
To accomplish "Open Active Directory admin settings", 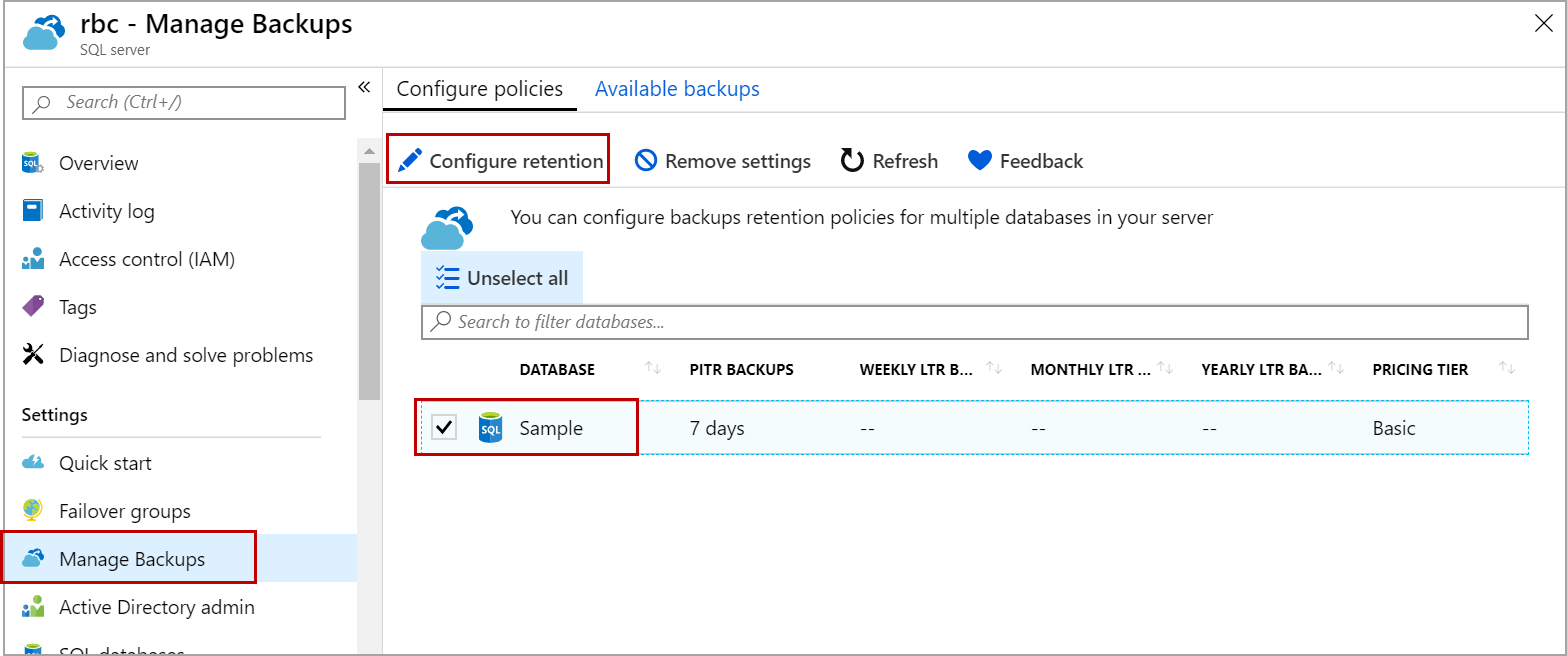I will [x=155, y=607].
